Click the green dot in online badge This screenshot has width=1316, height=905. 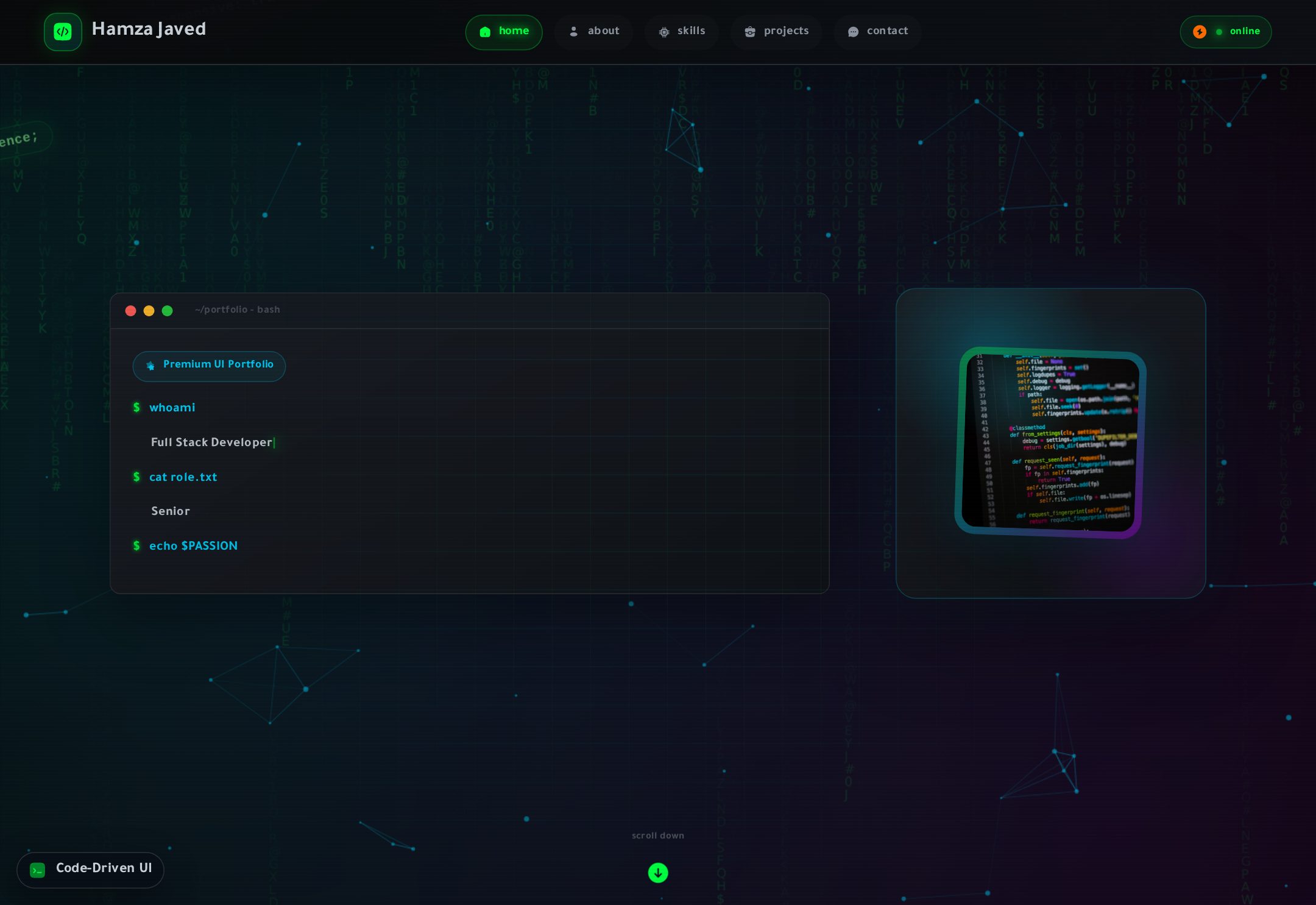(1219, 32)
